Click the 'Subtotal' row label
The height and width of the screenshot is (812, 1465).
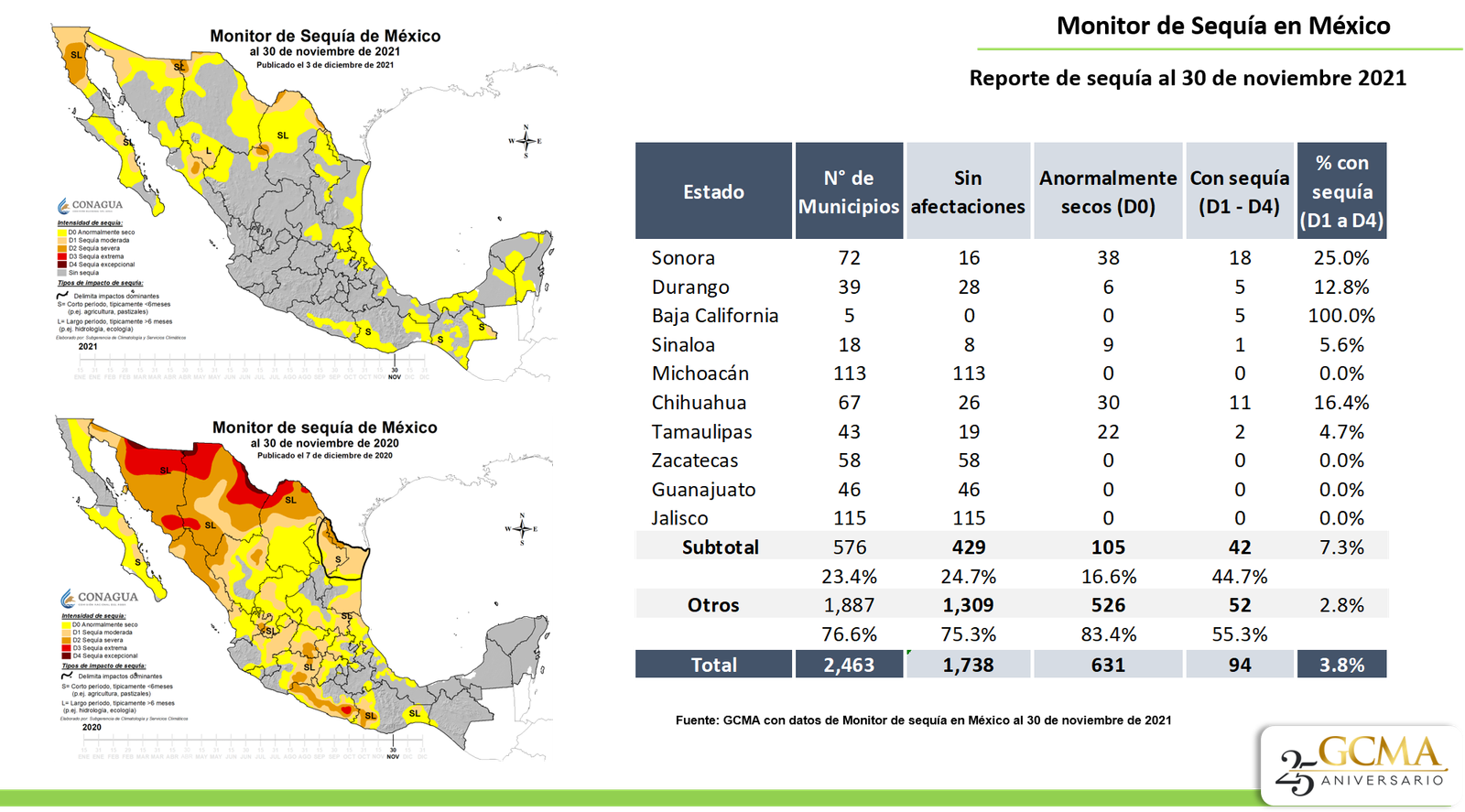click(x=721, y=547)
